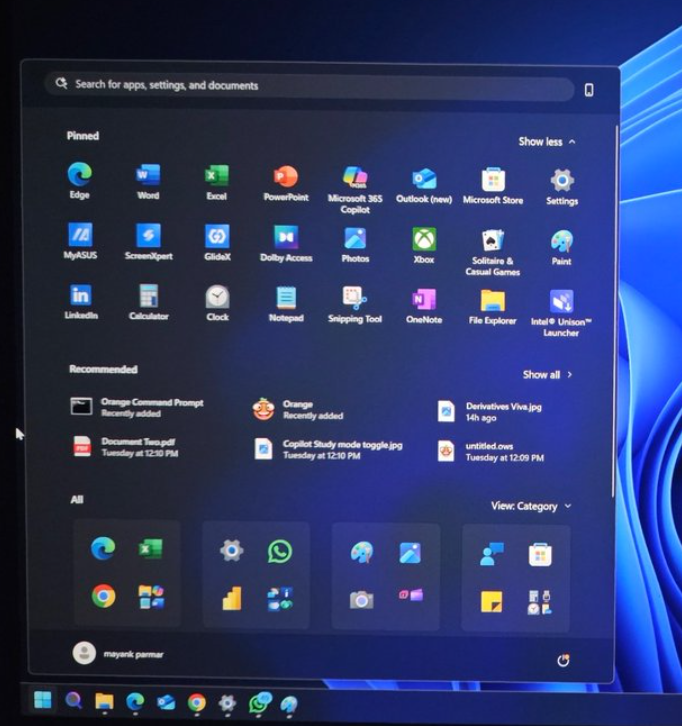Viewport: 682px width, 726px height.
Task: Launch OneNote app
Action: click(x=424, y=306)
